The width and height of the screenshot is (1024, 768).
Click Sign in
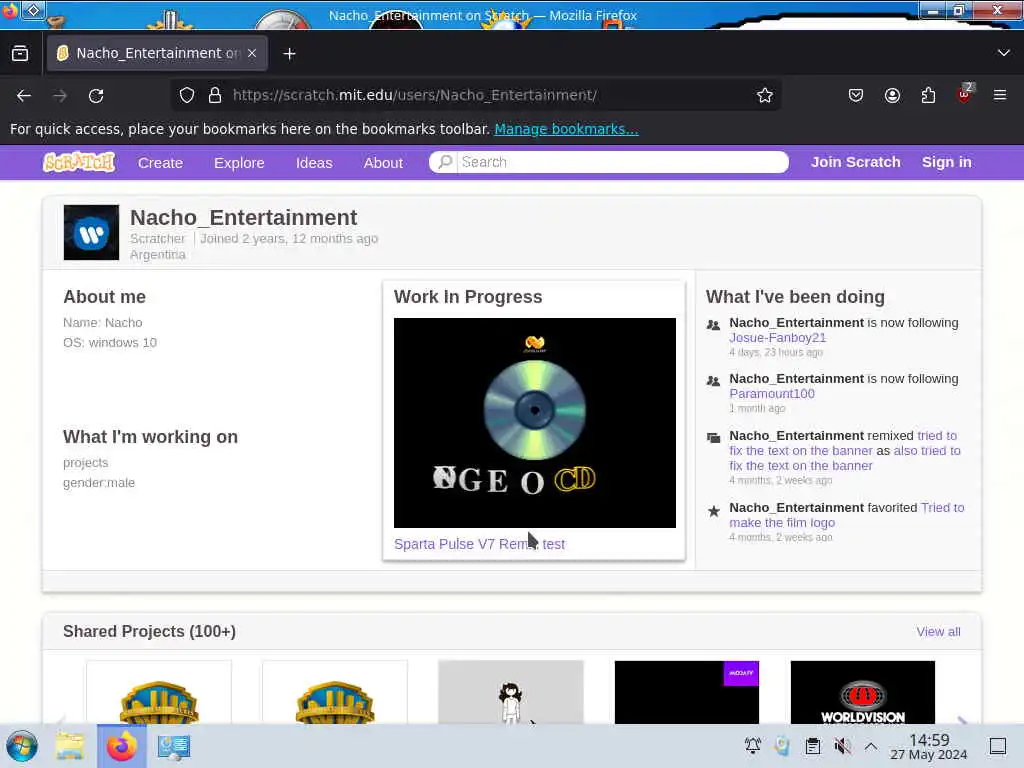coord(946,162)
